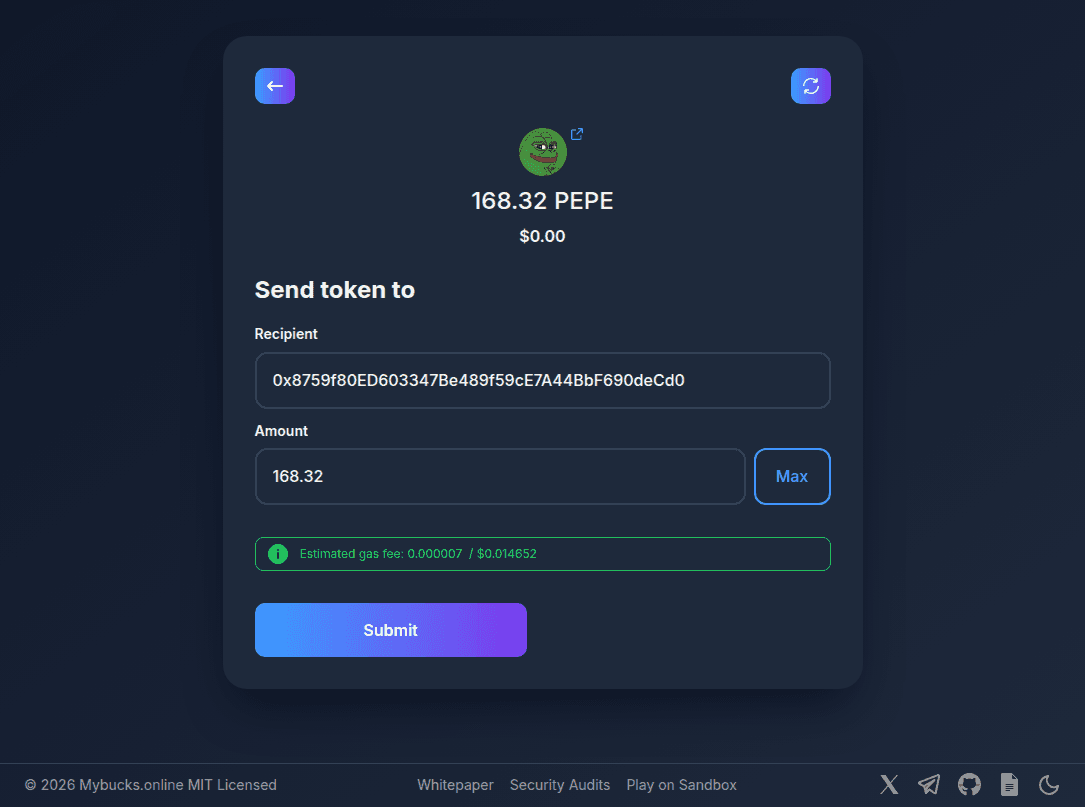Click the PEPE frog token logo
1085x807 pixels.
(542, 152)
